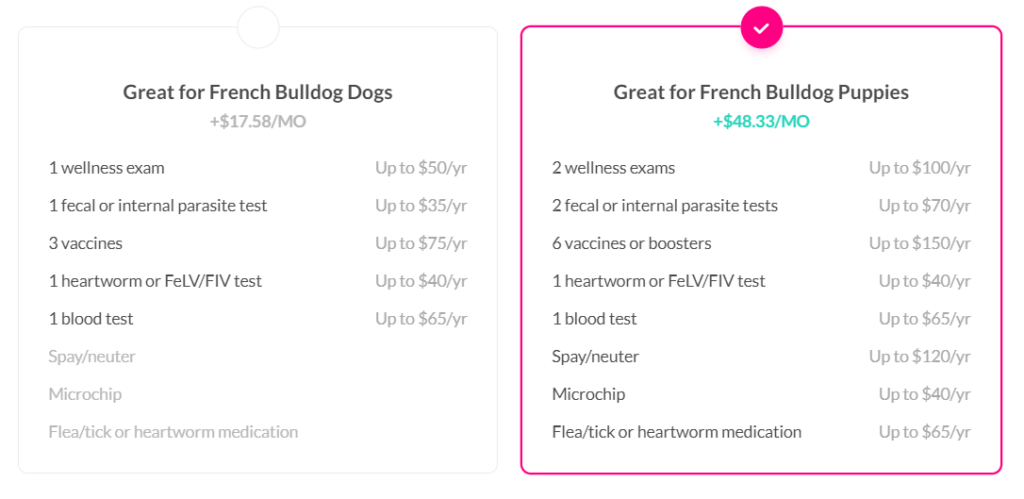Click 'Up to $150/yr' amount

tap(919, 243)
